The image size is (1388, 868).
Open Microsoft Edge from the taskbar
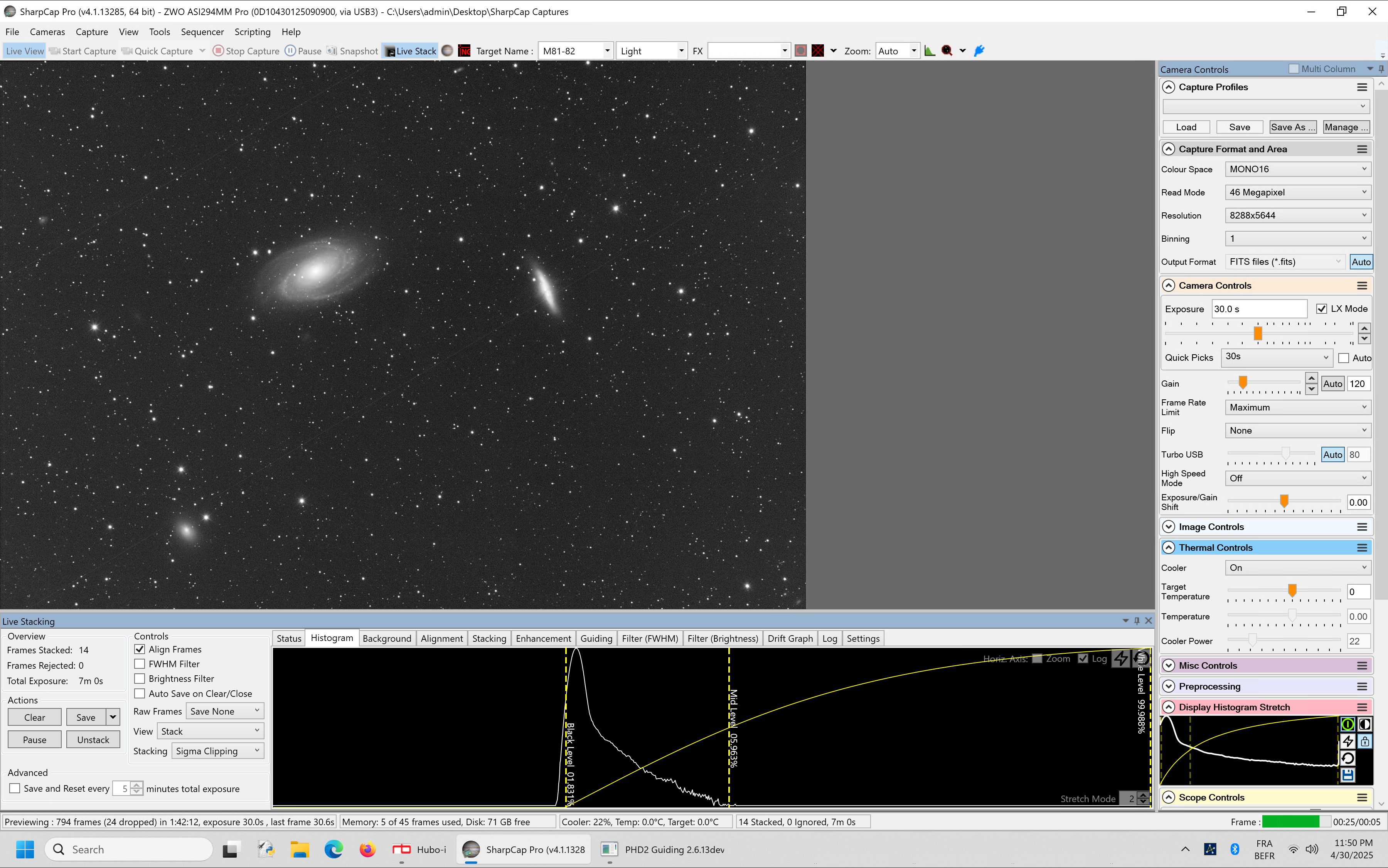point(334,849)
